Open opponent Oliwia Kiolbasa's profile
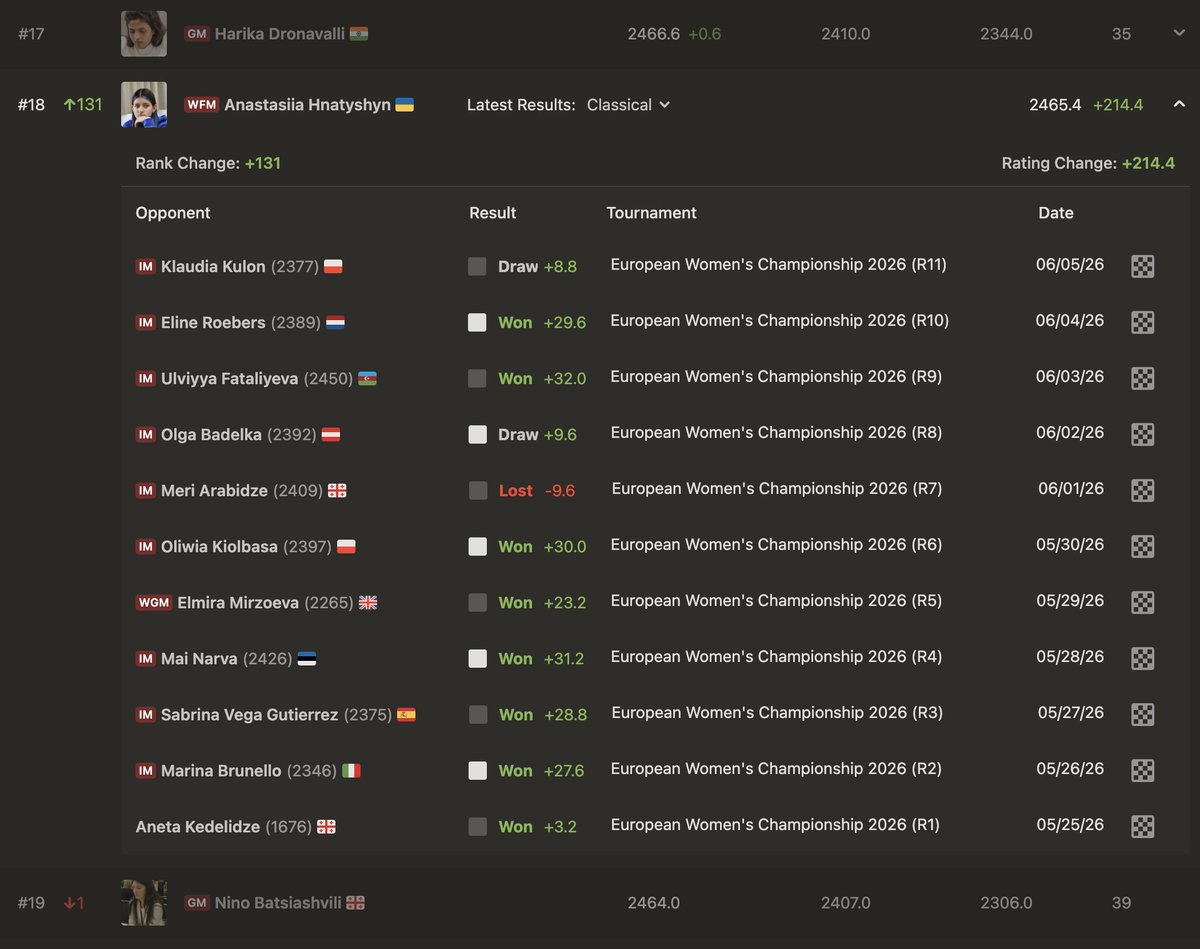 pos(220,547)
